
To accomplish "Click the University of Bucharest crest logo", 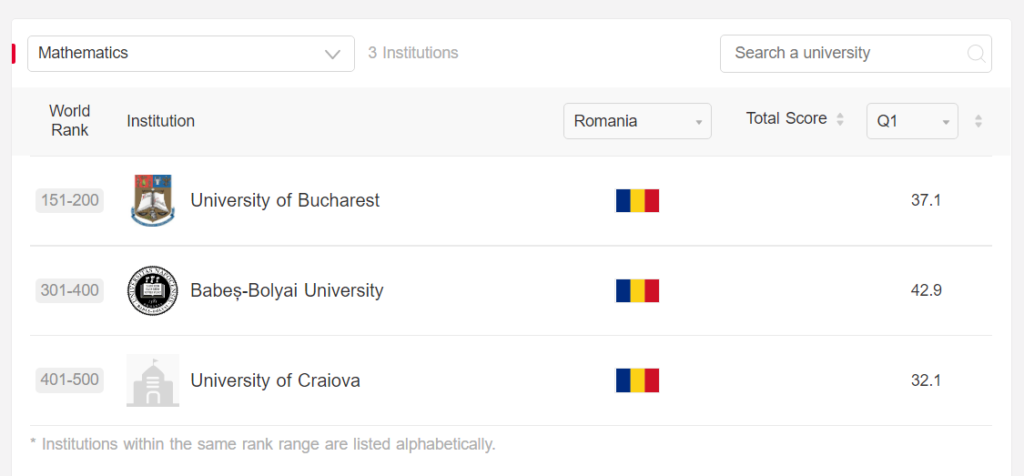I will click(x=153, y=200).
